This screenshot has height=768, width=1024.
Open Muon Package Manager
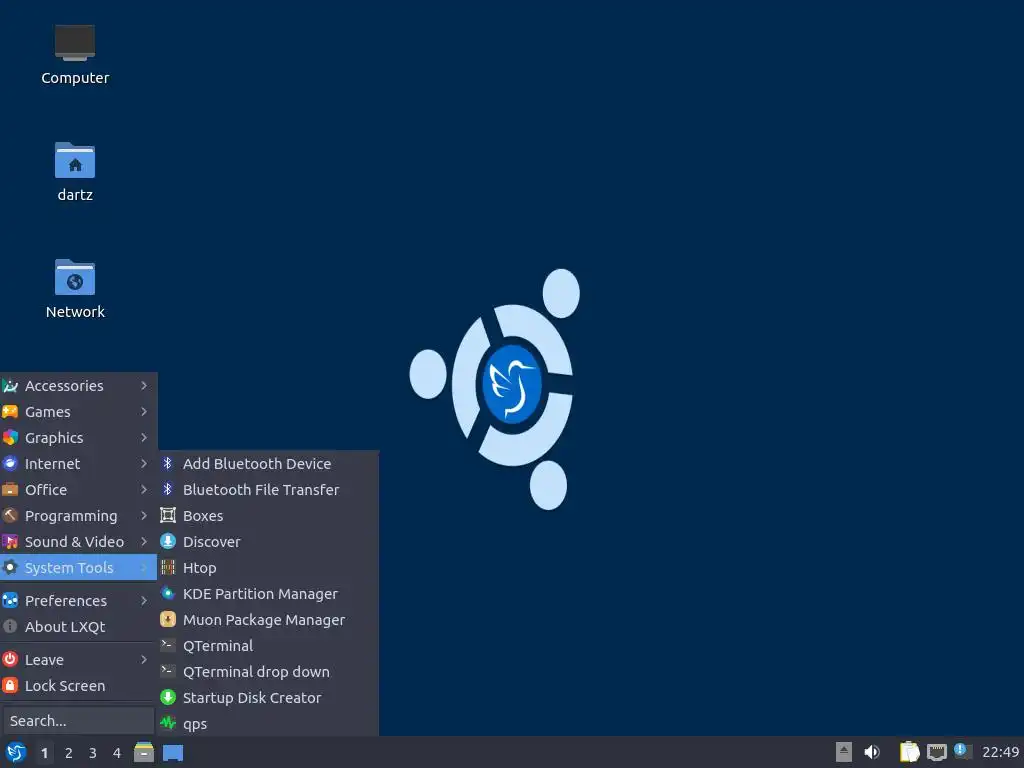tap(268, 620)
